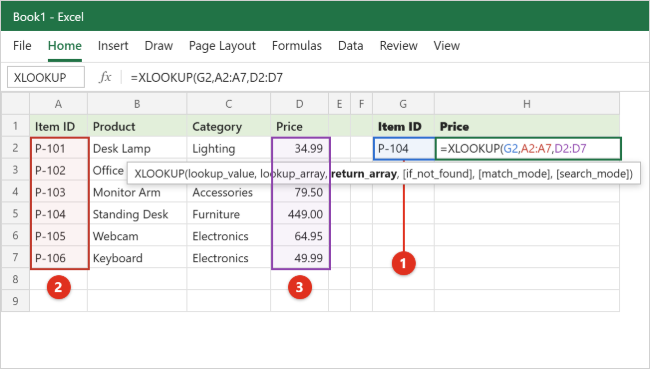The height and width of the screenshot is (369, 650).
Task: Select price cell 34.99
Action: [x=300, y=148]
